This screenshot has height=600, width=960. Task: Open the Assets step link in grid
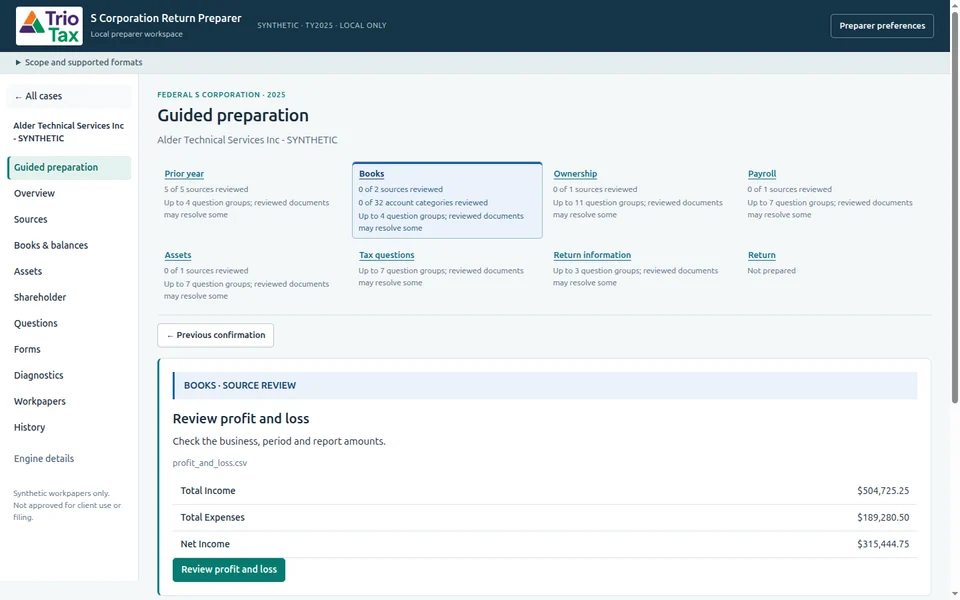(x=178, y=255)
